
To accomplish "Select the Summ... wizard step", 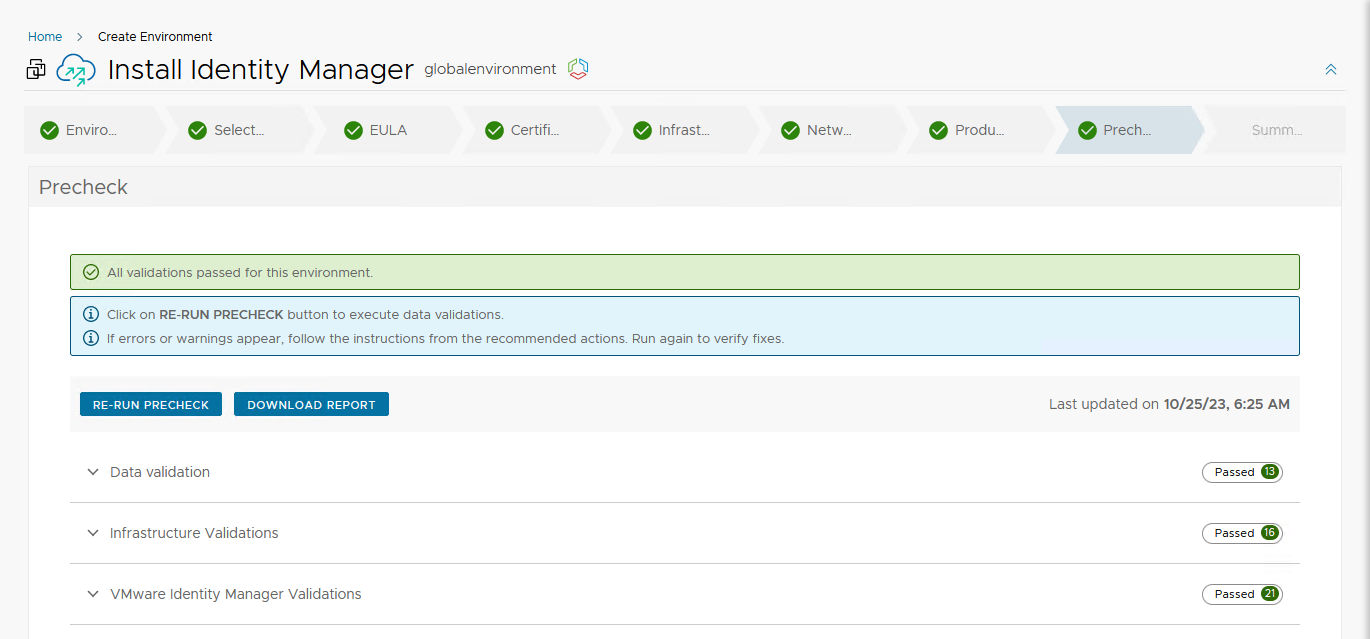I will (1277, 130).
